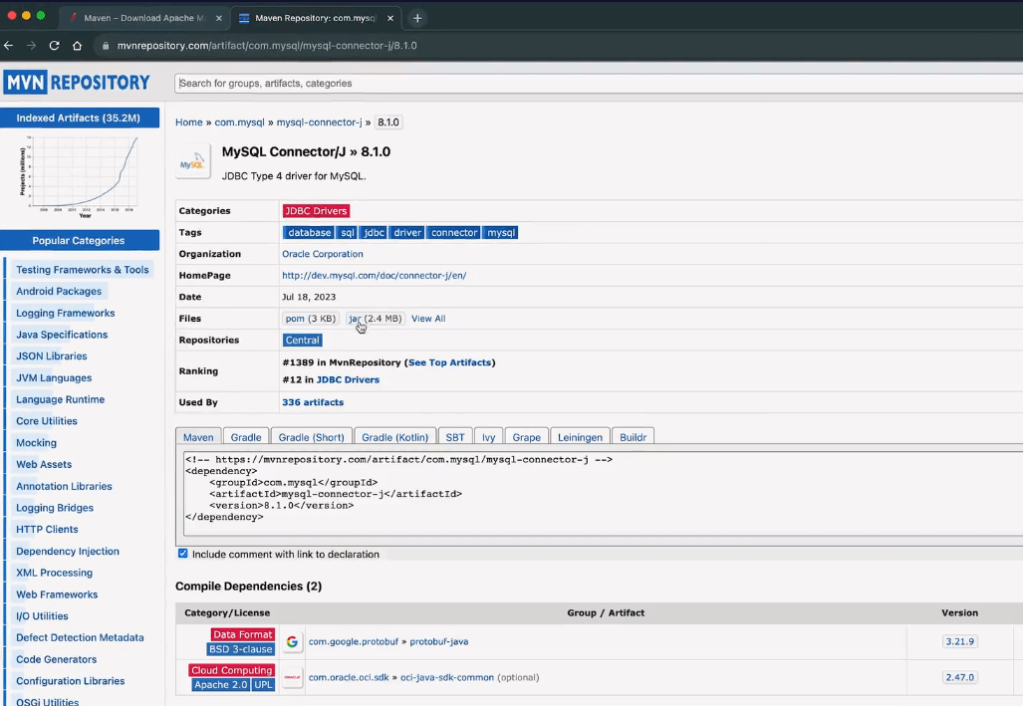1023x706 pixels.
Task: Open the dev.mysql.com homepage link
Action: pyautogui.click(x=374, y=275)
